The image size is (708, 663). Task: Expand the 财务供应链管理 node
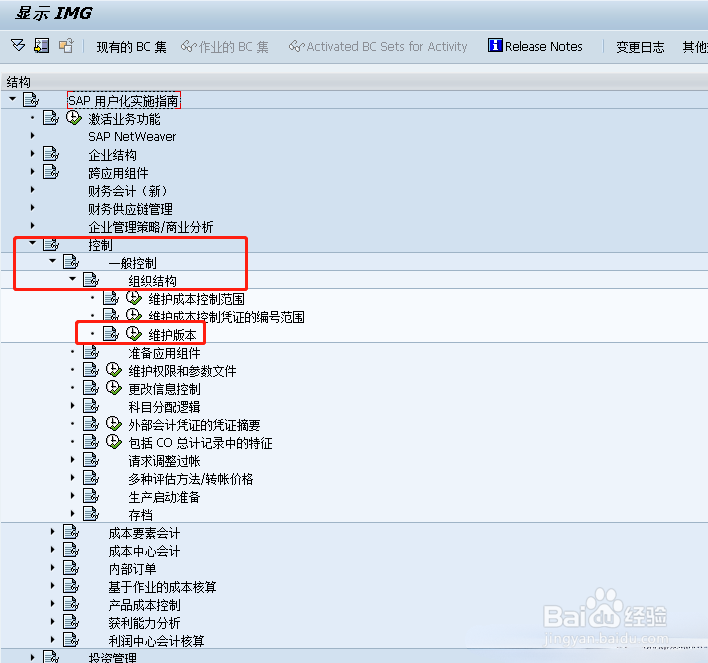pyautogui.click(x=32, y=208)
